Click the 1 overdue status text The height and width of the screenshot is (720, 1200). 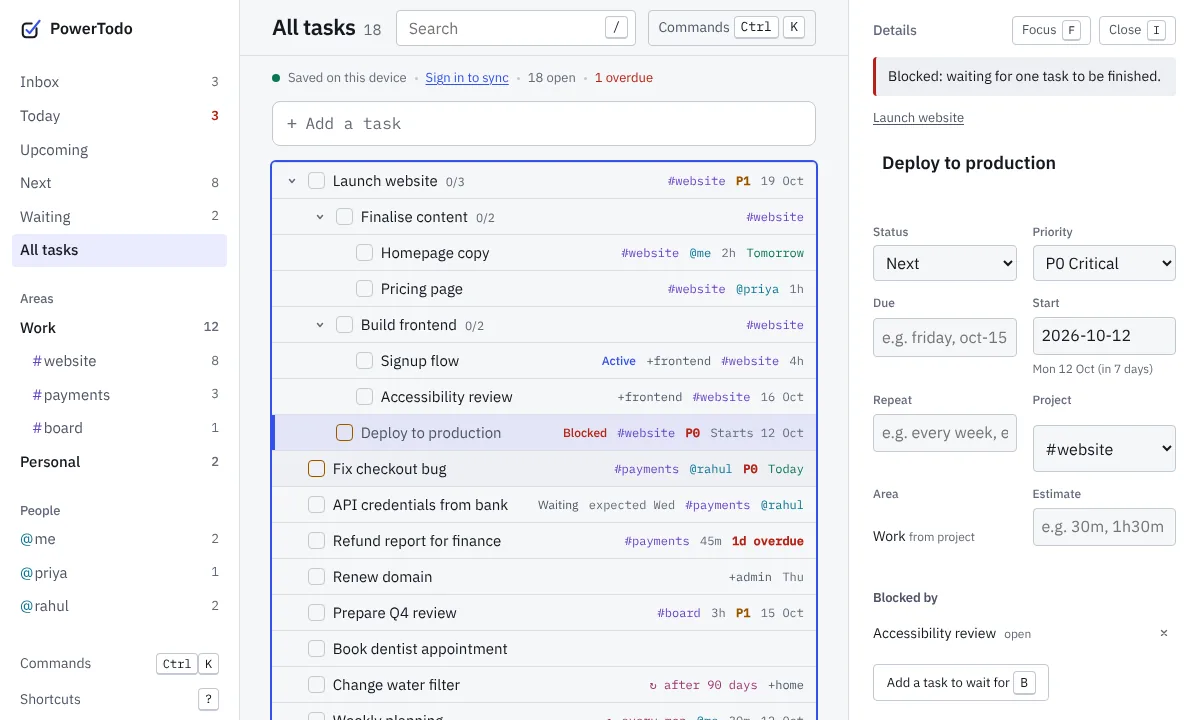point(624,78)
